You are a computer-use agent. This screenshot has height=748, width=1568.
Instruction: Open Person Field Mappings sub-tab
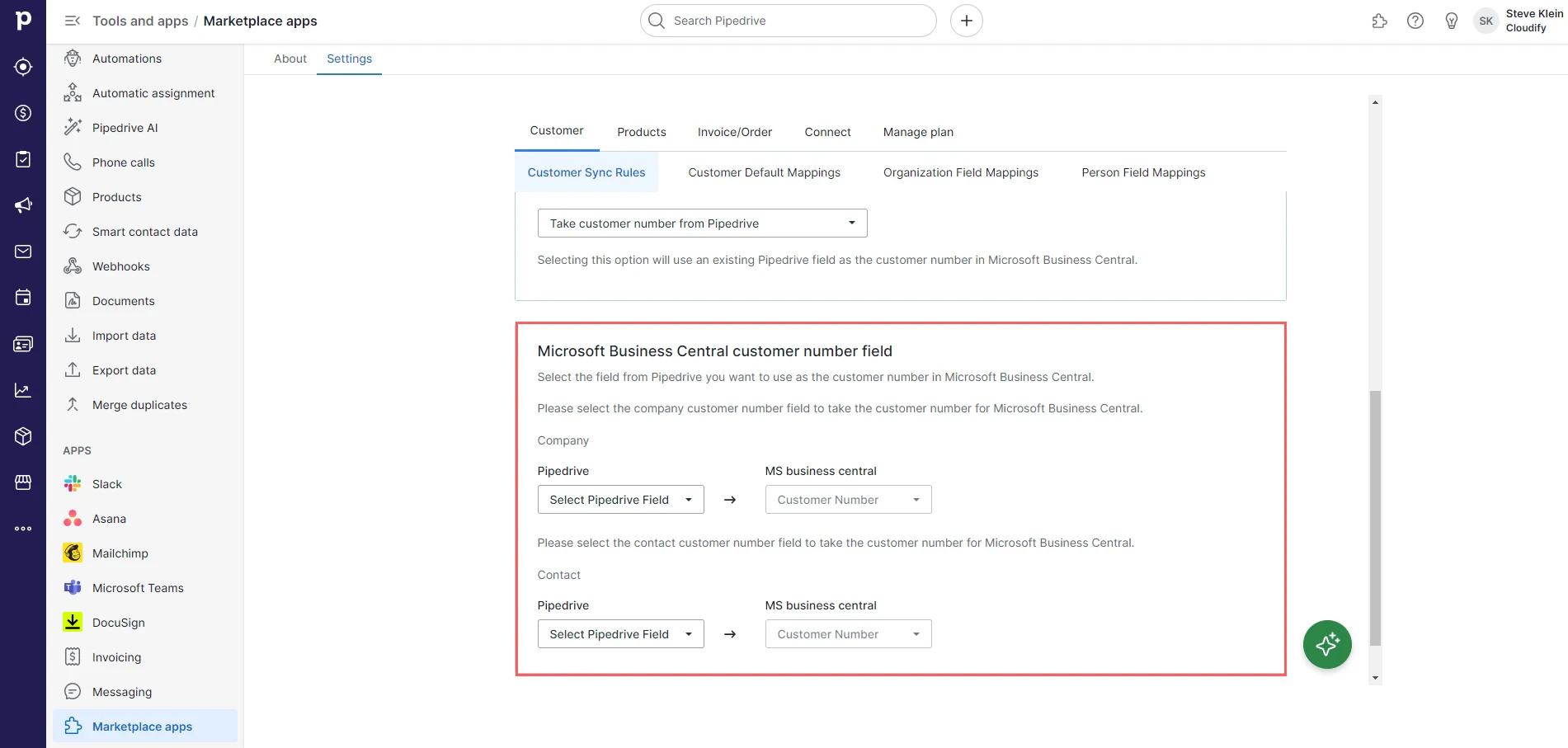click(1143, 172)
